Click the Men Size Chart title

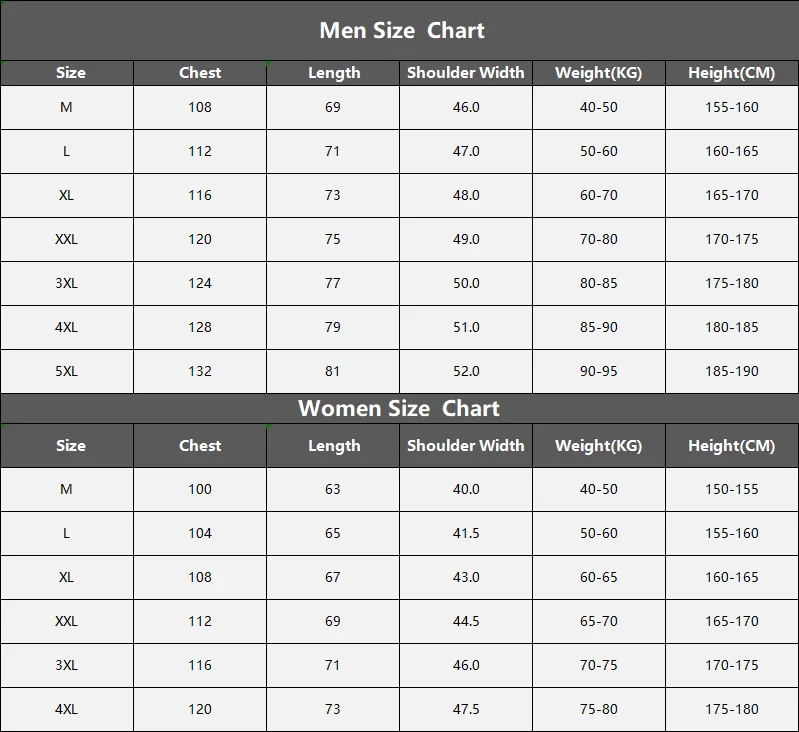[x=401, y=30]
